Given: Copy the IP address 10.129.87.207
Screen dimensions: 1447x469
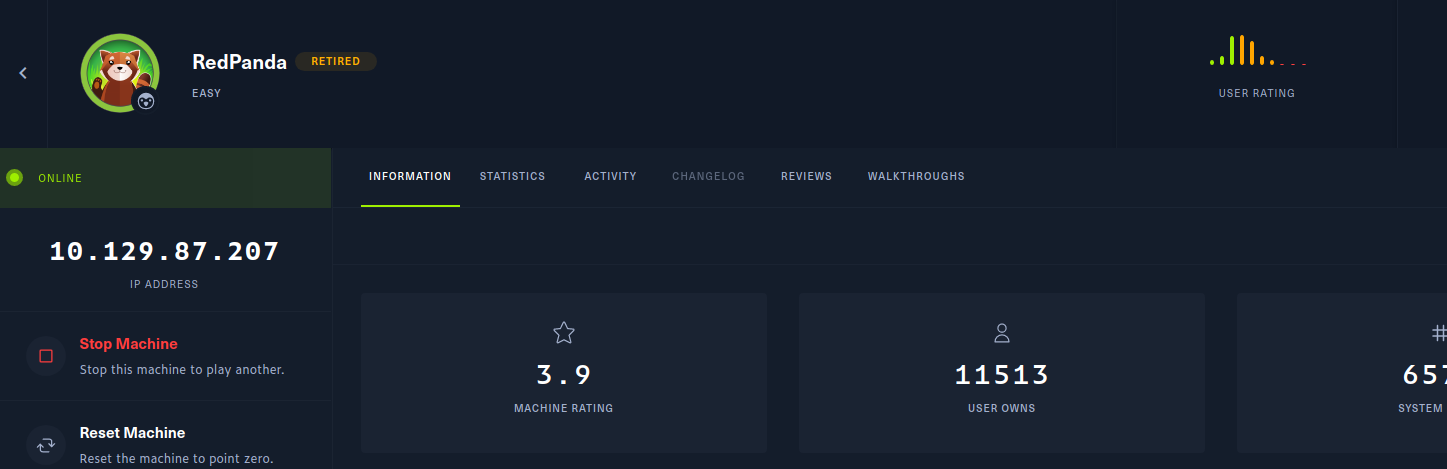Looking at the screenshot, I should pos(164,251).
